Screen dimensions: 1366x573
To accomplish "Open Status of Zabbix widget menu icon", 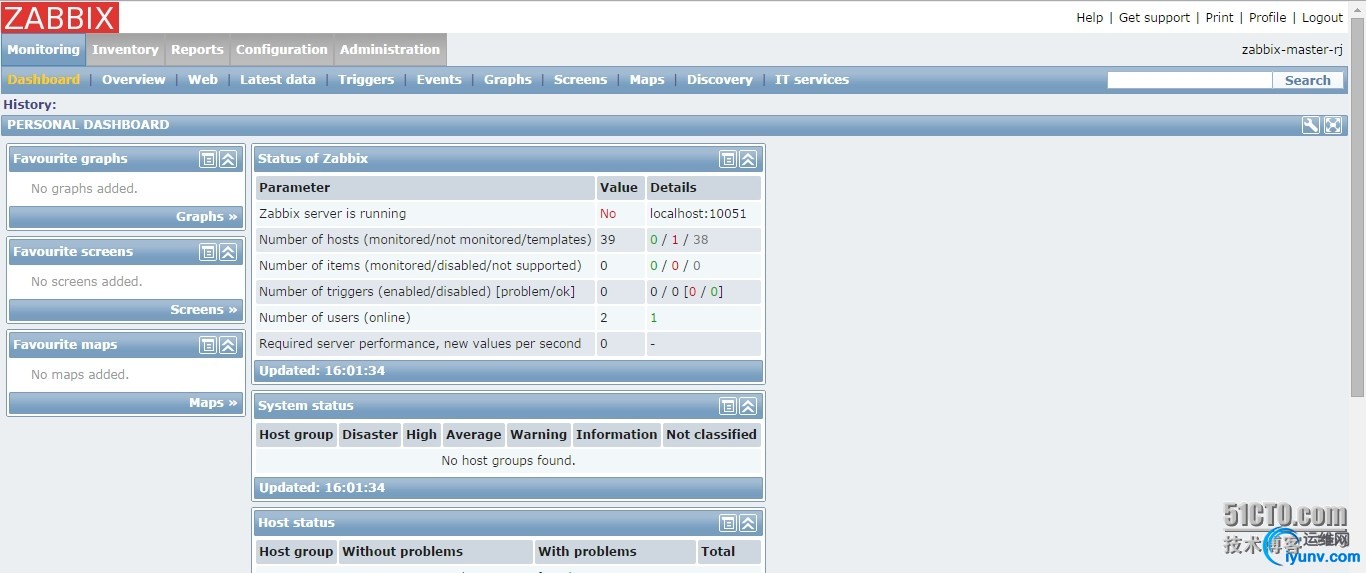I will point(727,159).
